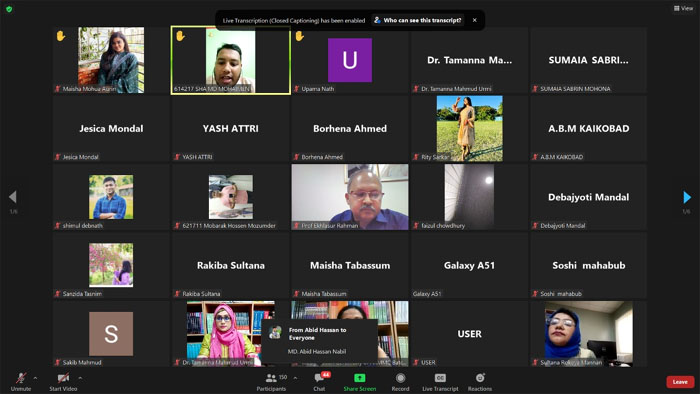Click muted mic icon on Borhena Ahmed tile
The image size is (700, 394).
(x=296, y=157)
